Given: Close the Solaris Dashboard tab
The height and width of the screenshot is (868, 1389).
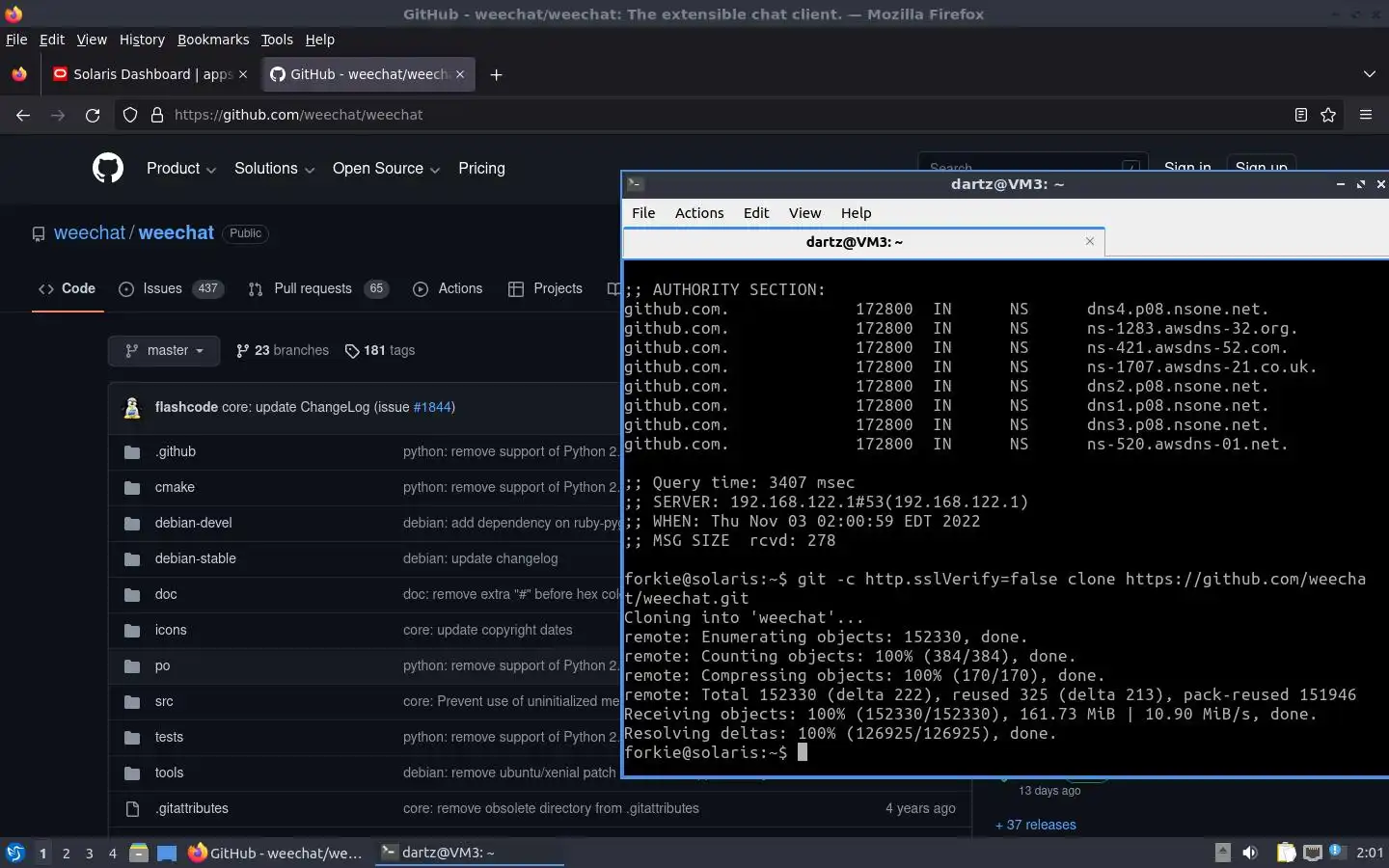Looking at the screenshot, I should coord(243,74).
